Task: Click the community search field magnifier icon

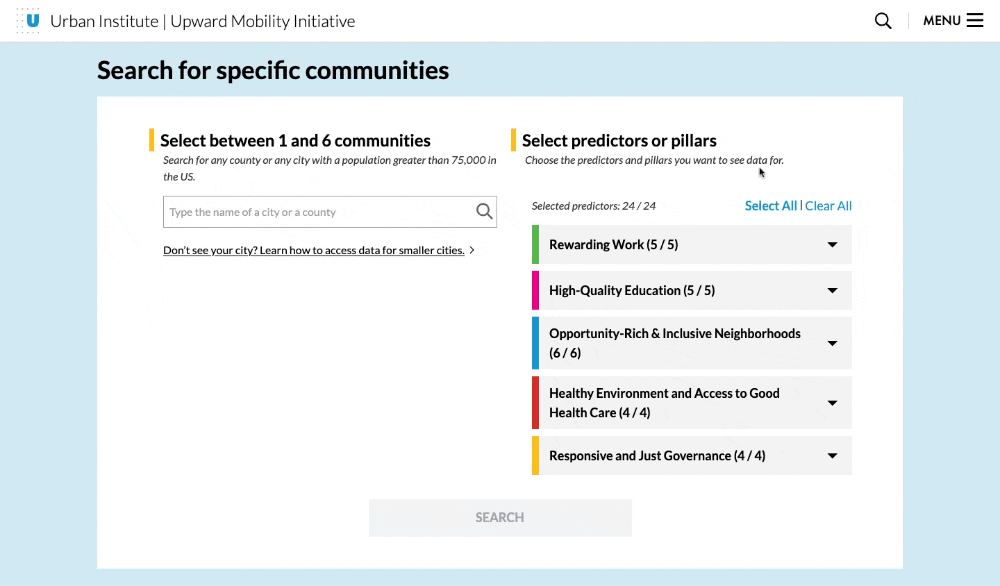Action: pyautogui.click(x=484, y=212)
